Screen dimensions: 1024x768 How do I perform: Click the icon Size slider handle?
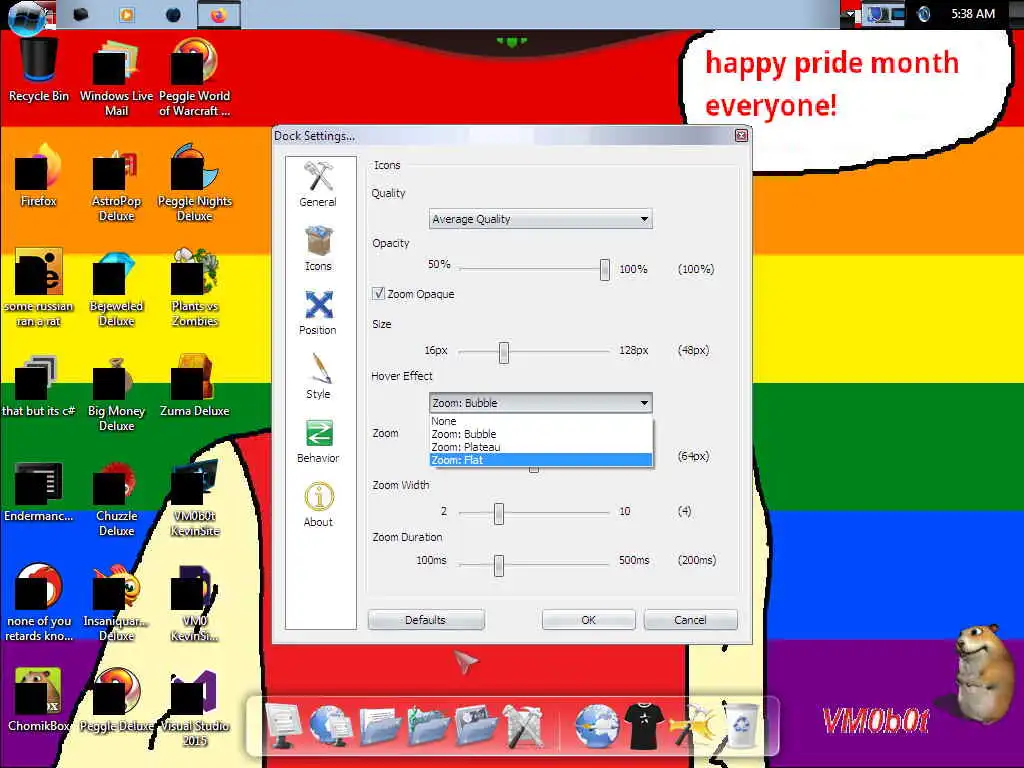(504, 353)
